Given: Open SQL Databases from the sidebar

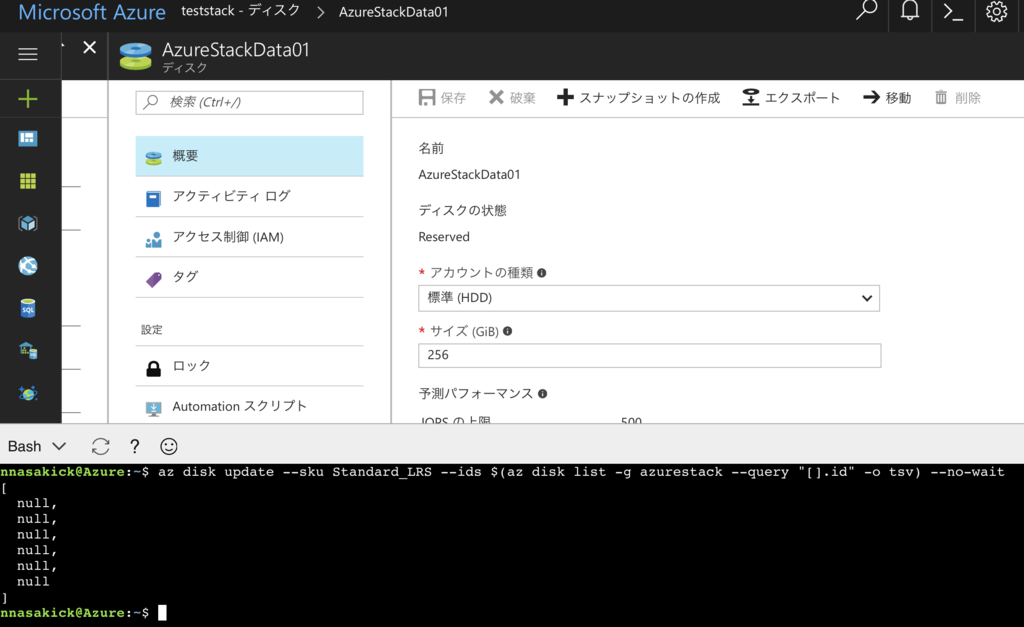Looking at the screenshot, I should [x=26, y=307].
